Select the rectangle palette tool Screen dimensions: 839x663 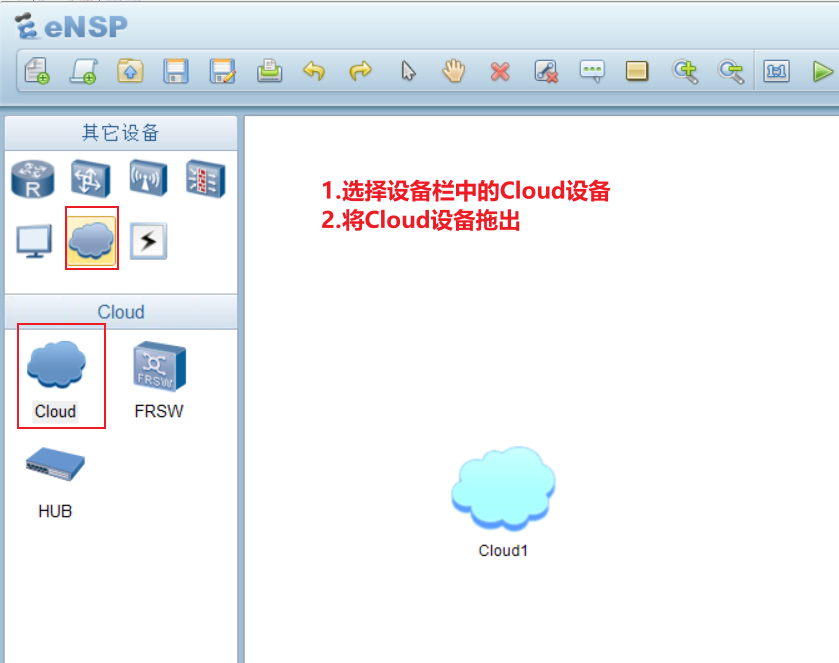click(x=637, y=71)
